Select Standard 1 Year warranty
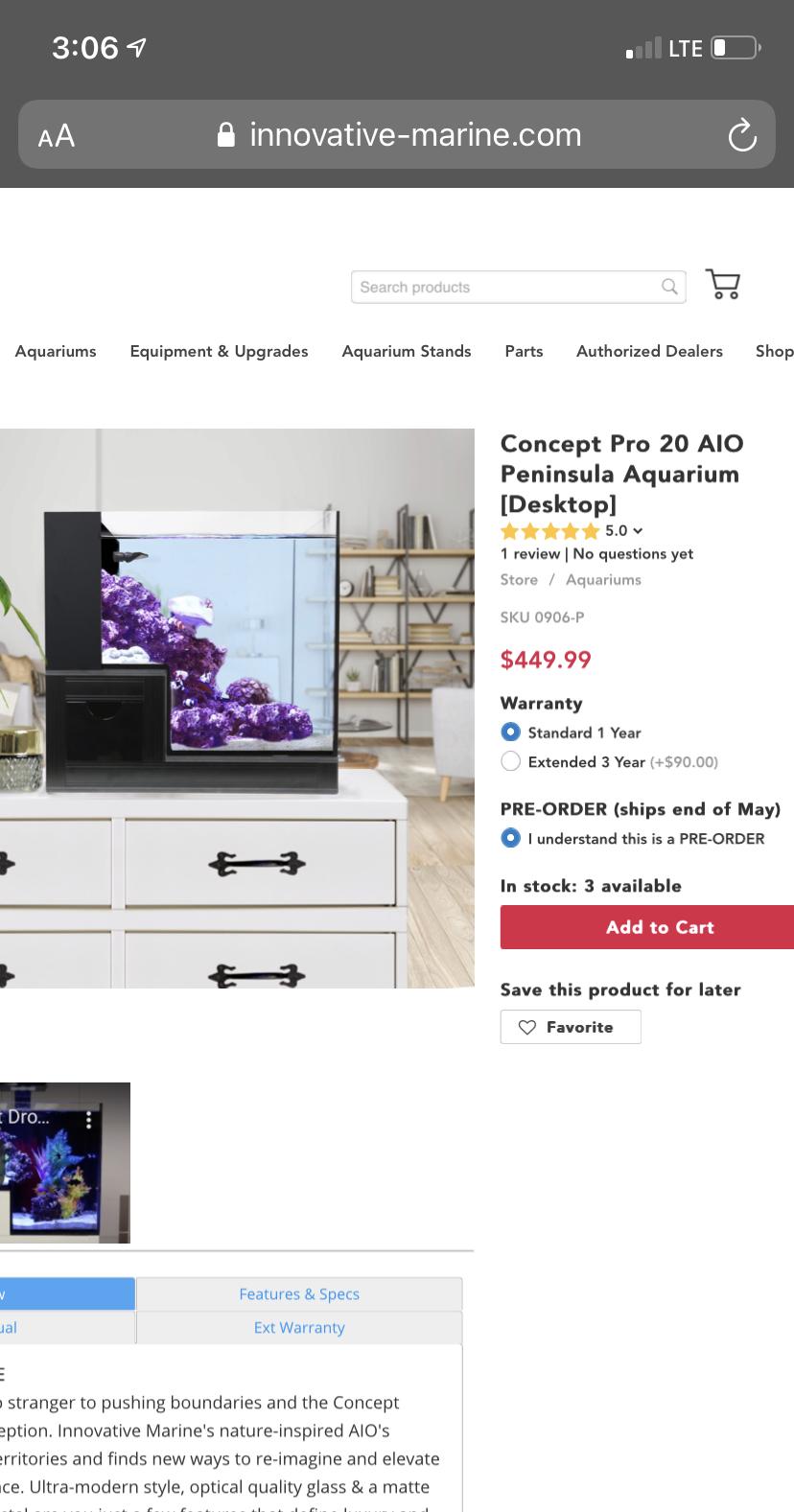794x1512 pixels. (x=511, y=733)
